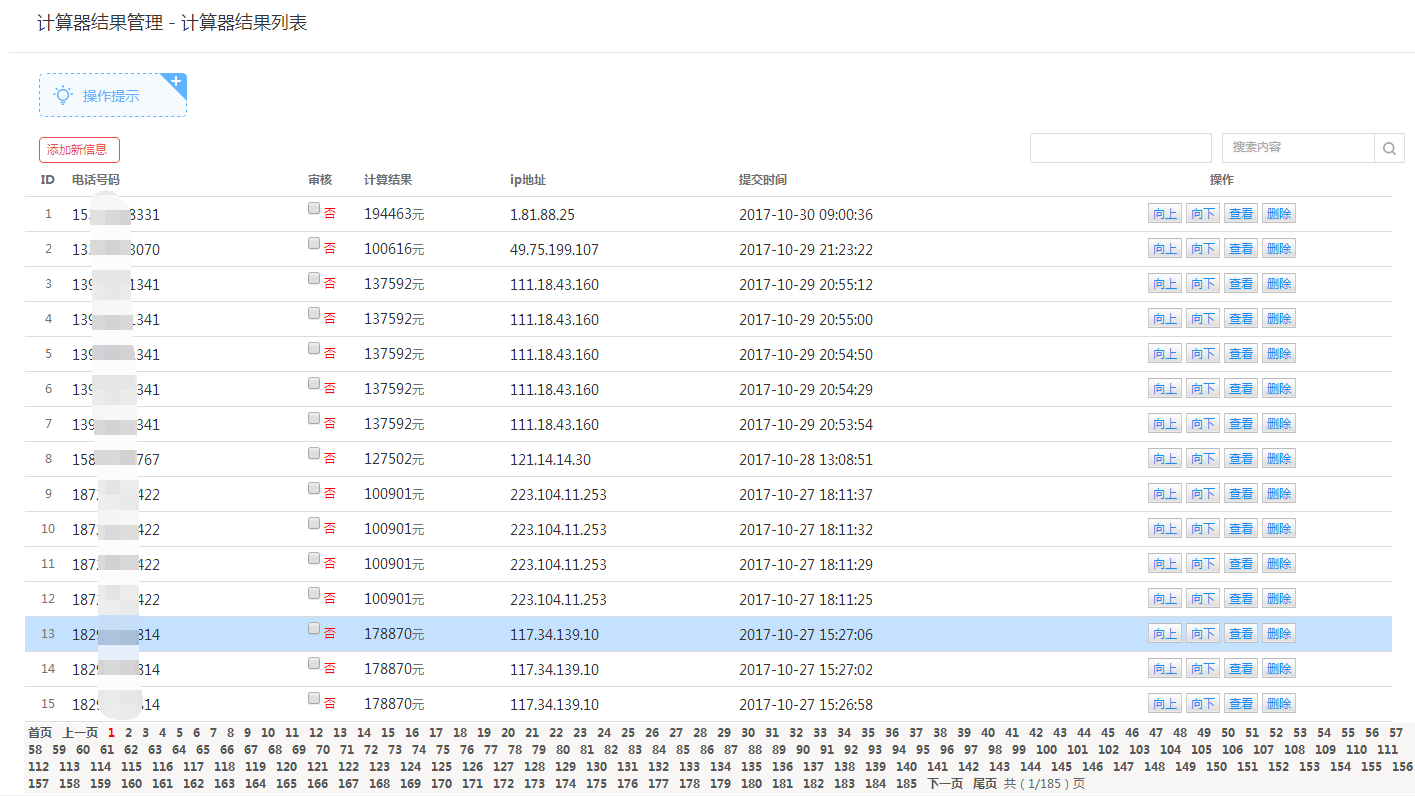Screen dimensions: 1415x796
Task: Click the lightbulb icon beside 操作提示
Action: pyautogui.click(x=63, y=96)
